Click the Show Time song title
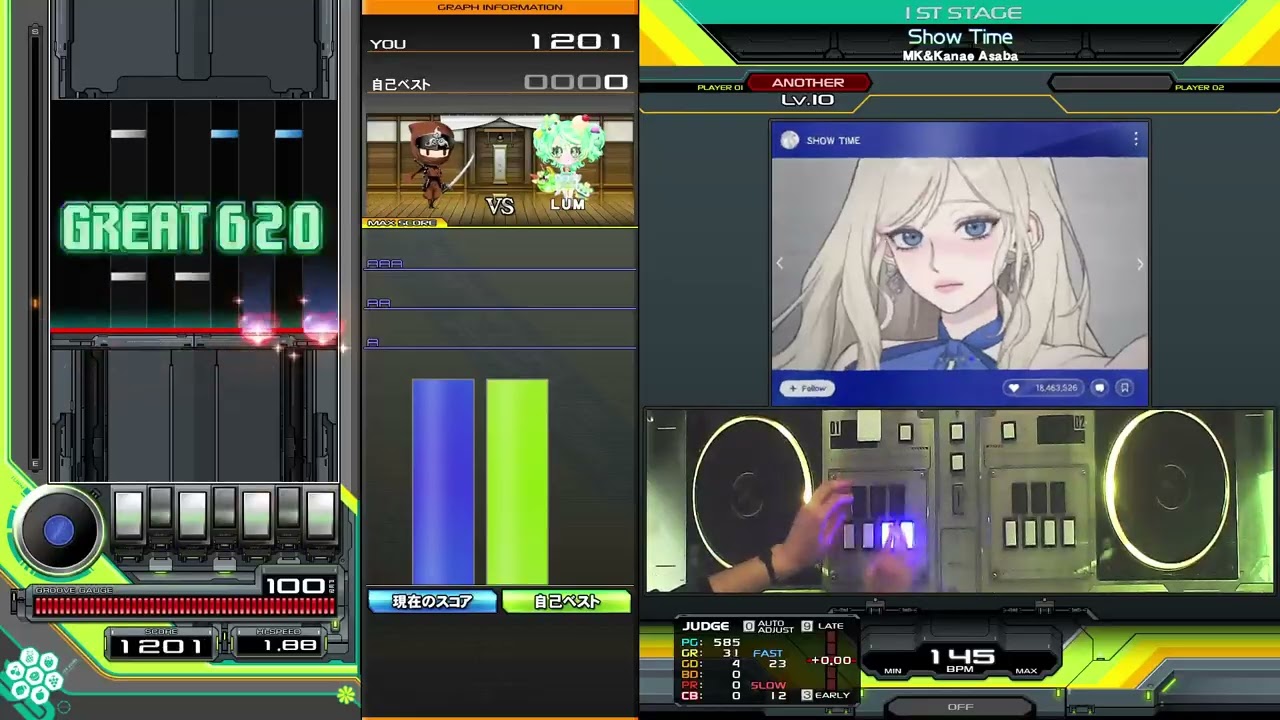Image resolution: width=1280 pixels, height=720 pixels. [x=960, y=37]
